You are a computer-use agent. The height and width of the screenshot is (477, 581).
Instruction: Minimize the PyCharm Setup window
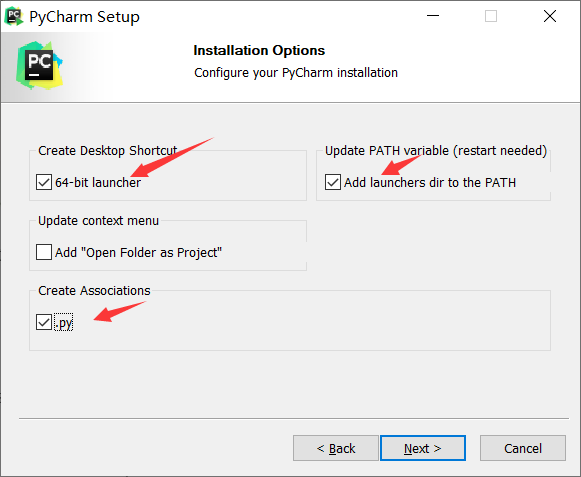433,16
